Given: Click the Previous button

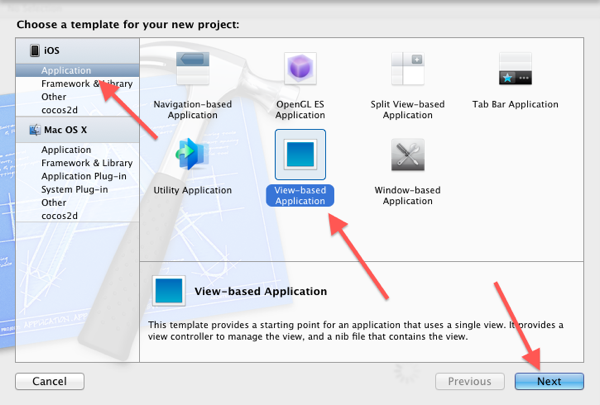Looking at the screenshot, I should tap(470, 381).
